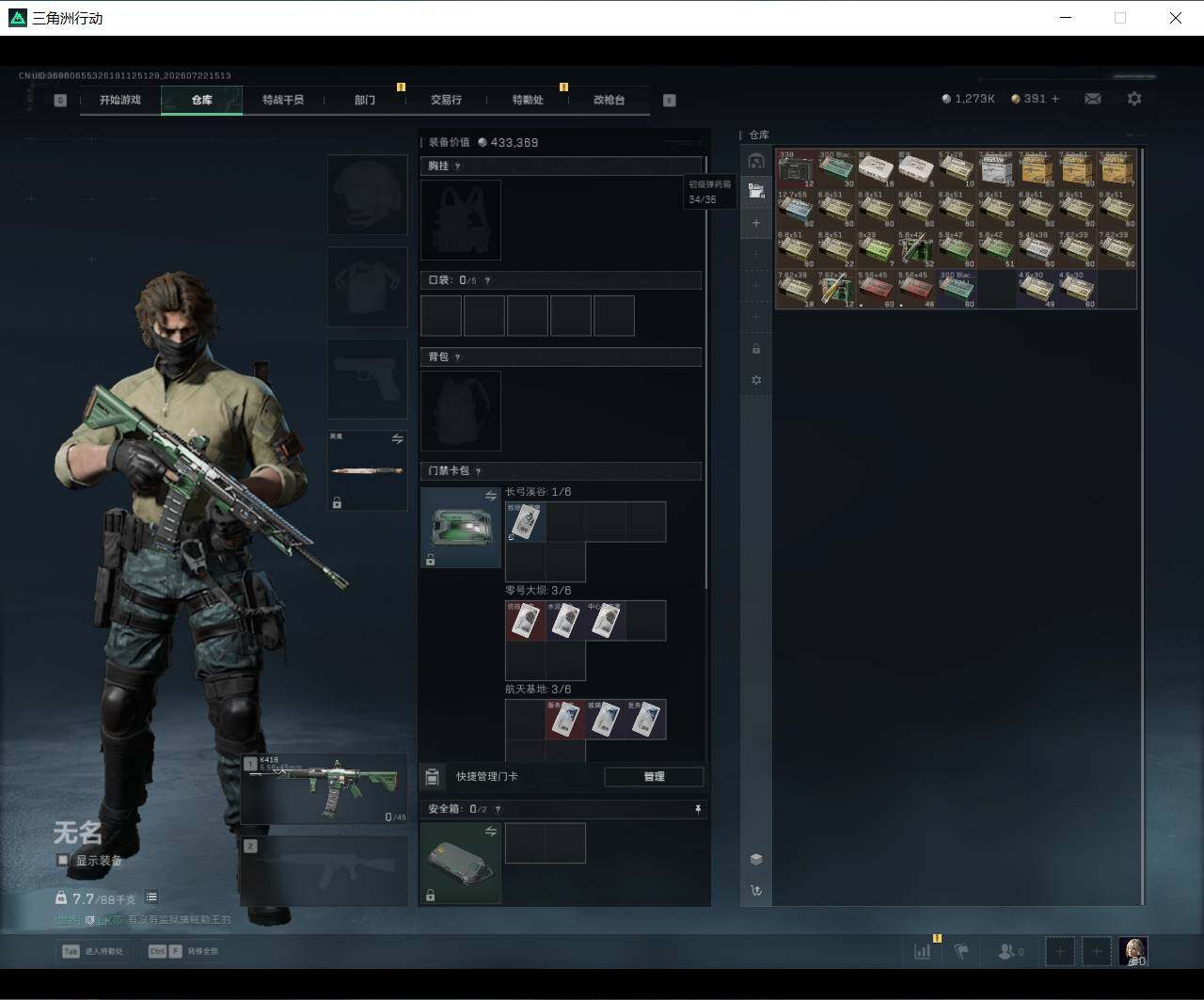The image size is (1204, 1000).
Task: Open the mail envelope icon
Action: click(1092, 99)
